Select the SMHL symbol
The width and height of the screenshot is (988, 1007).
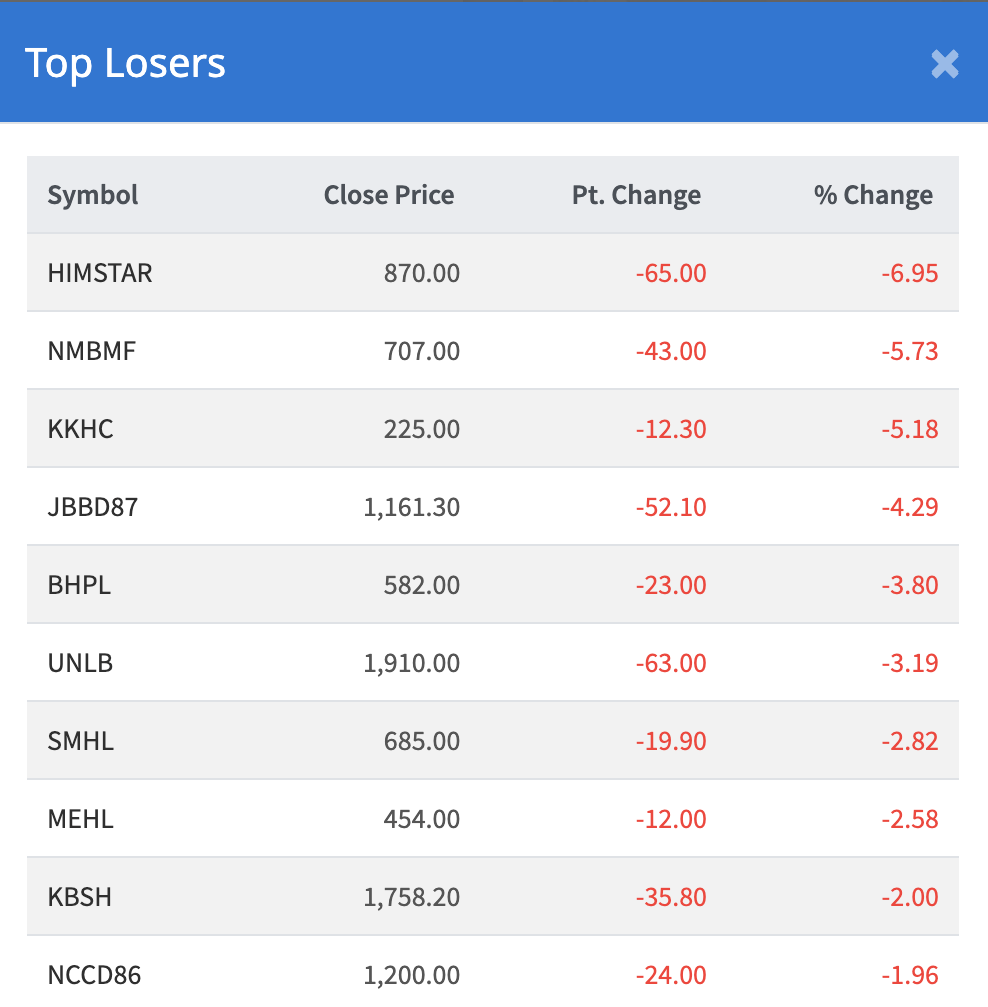click(81, 741)
